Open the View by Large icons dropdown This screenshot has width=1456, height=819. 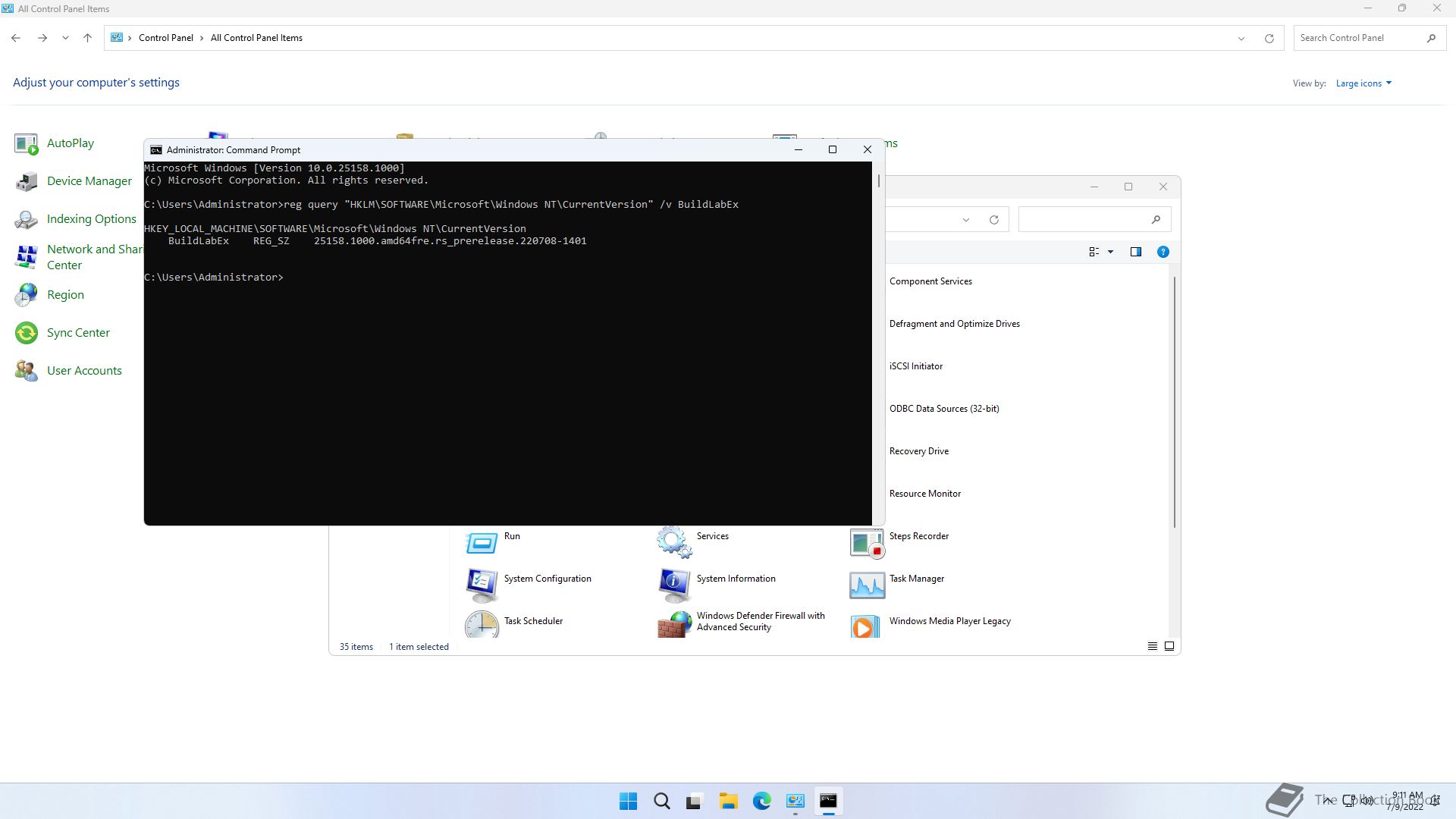point(1363,83)
